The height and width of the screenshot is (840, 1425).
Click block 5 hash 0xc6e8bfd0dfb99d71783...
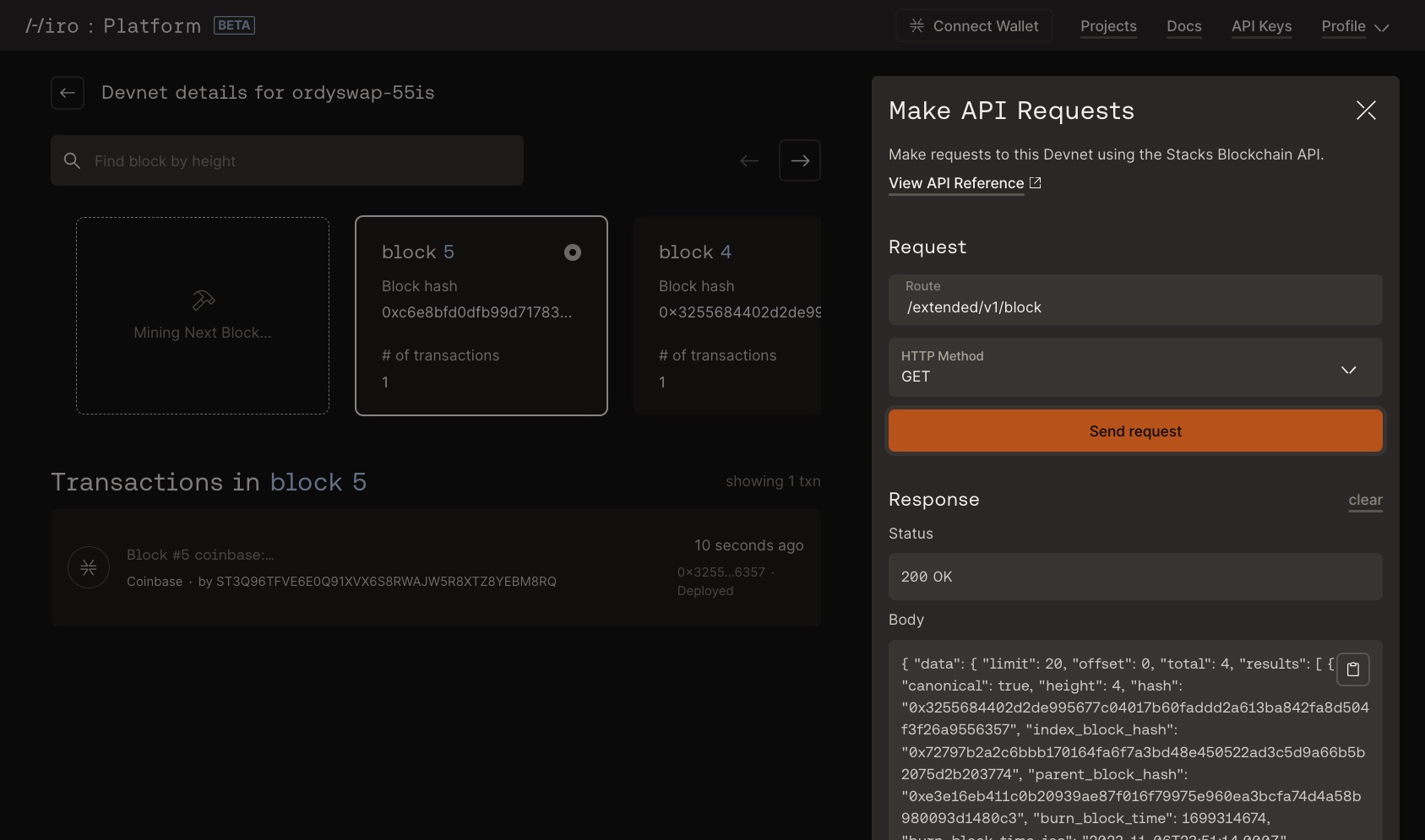click(476, 312)
